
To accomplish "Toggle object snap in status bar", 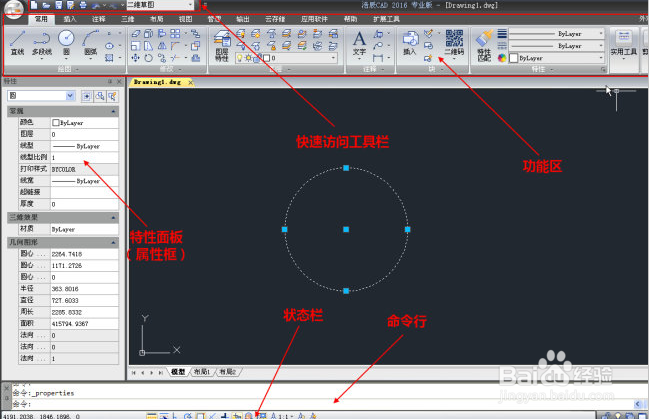I will coord(200,416).
